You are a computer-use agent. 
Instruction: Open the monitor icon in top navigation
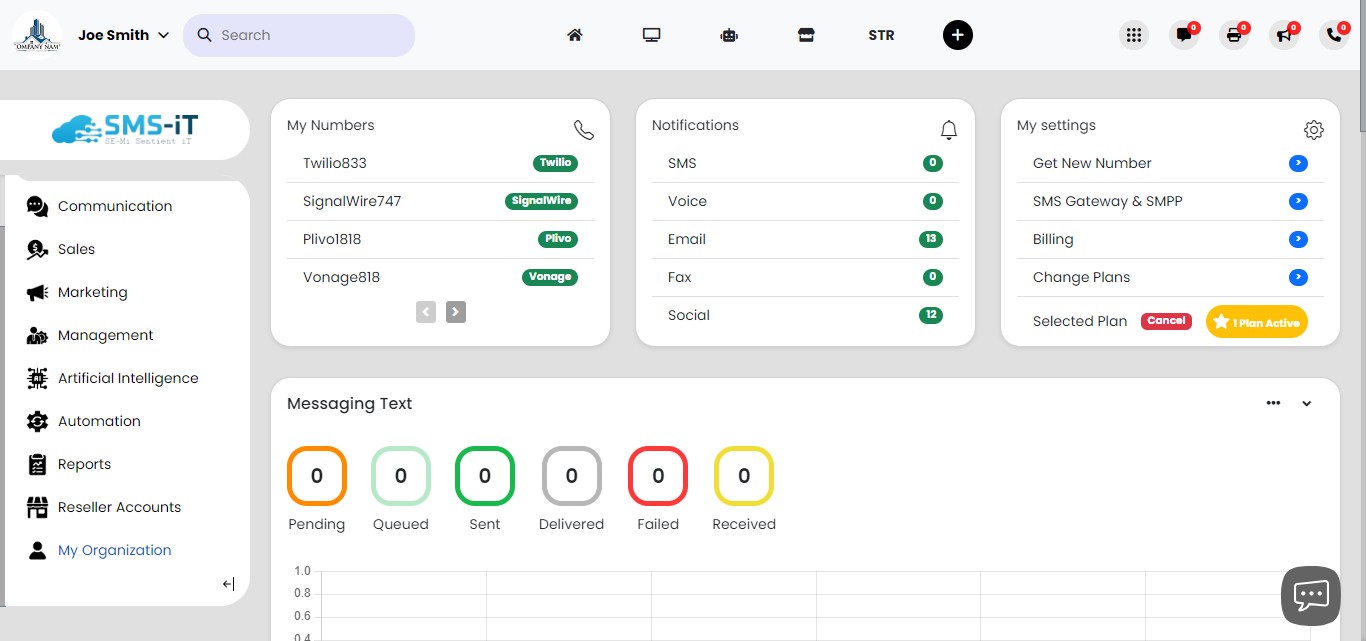652,35
